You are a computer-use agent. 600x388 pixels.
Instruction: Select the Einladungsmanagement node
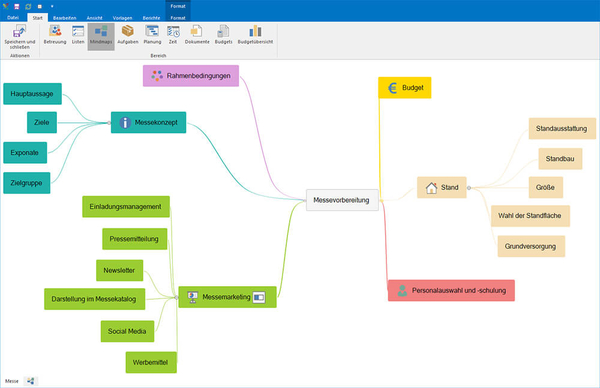(126, 207)
